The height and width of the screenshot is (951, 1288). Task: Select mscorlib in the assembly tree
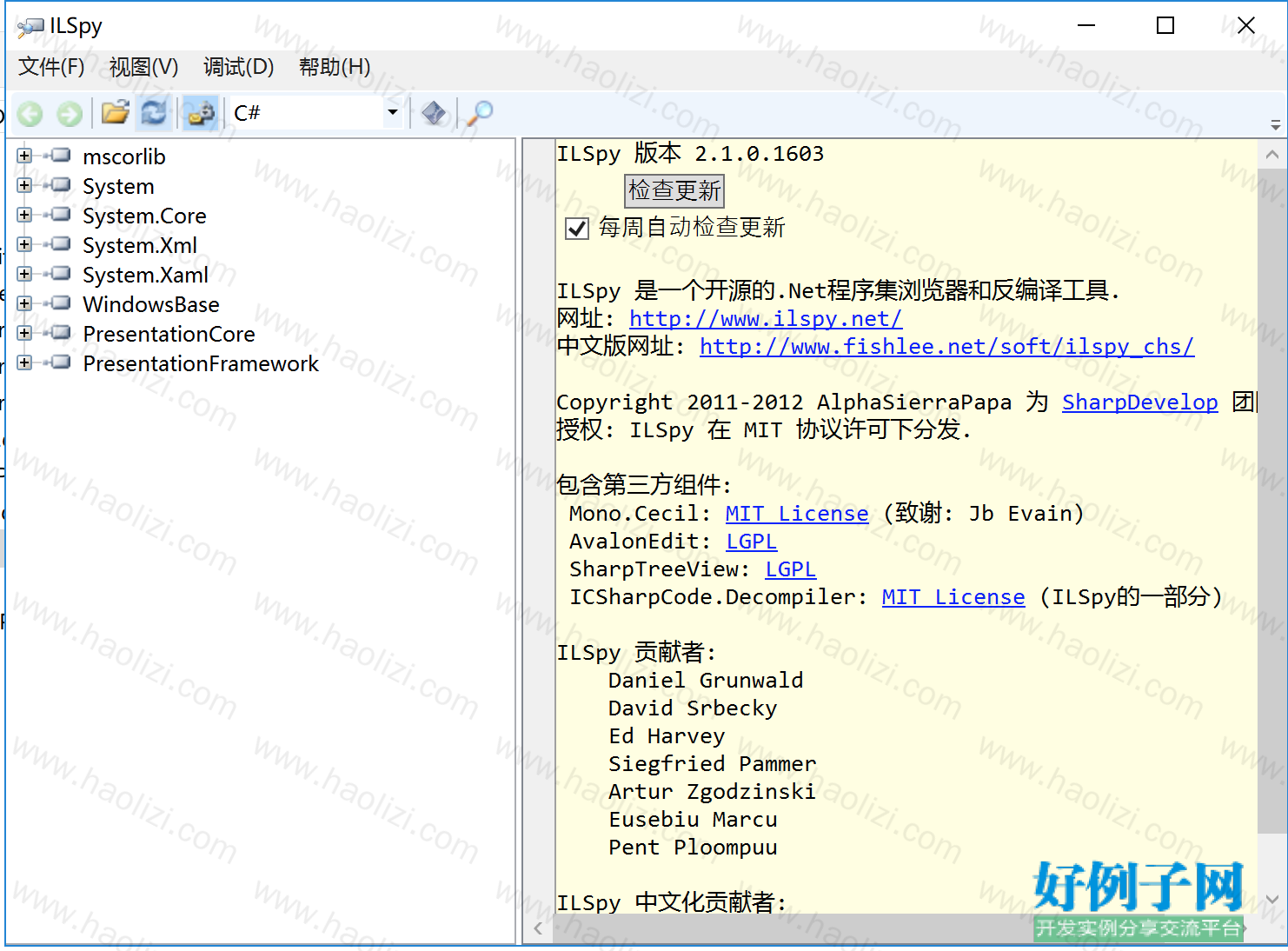[124, 156]
